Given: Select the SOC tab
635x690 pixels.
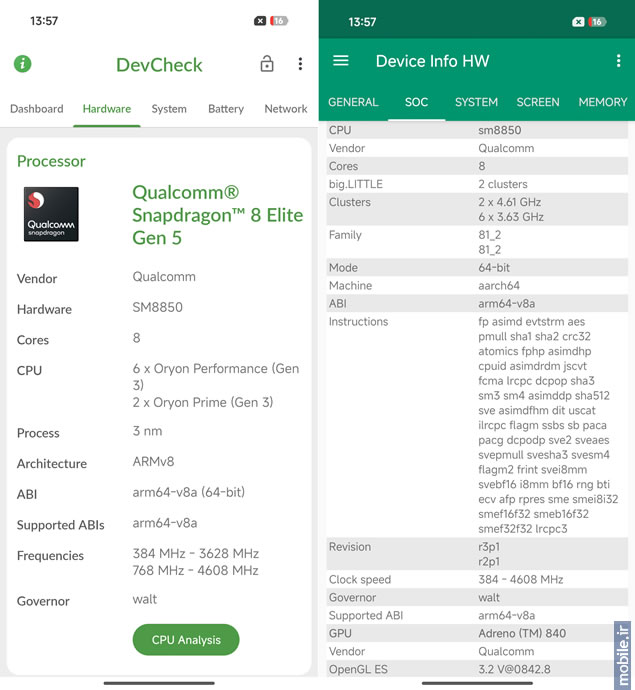Looking at the screenshot, I should click(x=416, y=102).
